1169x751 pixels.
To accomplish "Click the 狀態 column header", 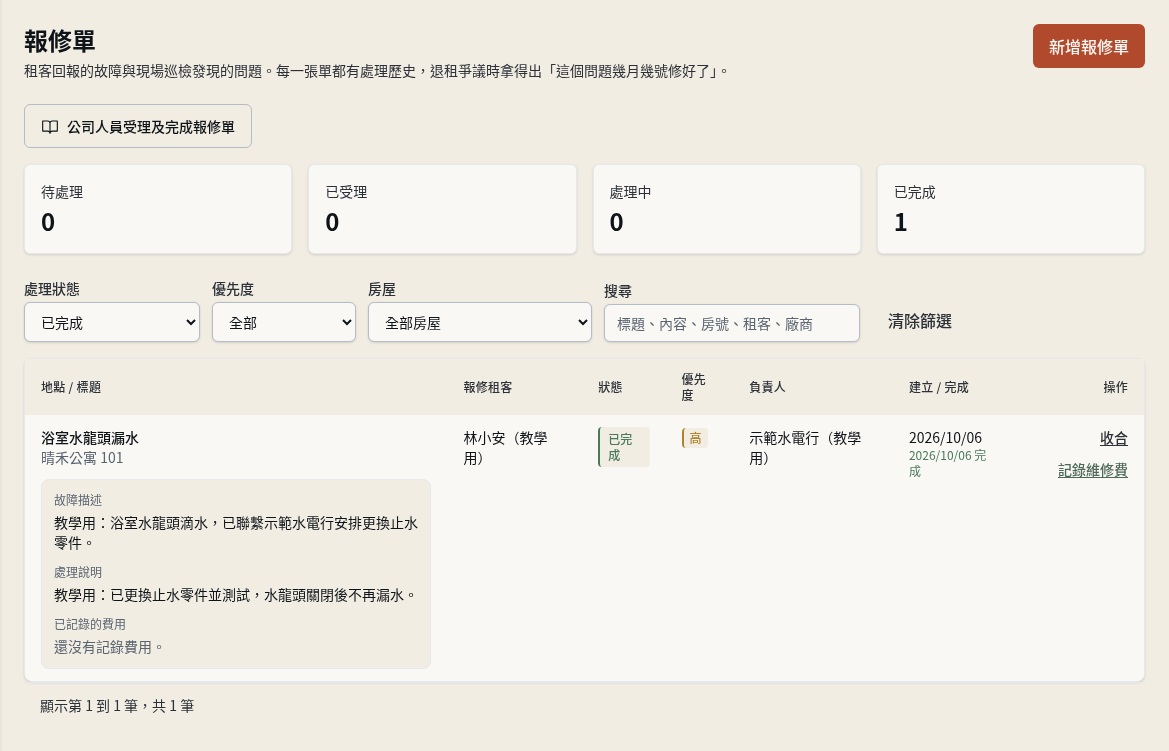I will click(610, 387).
